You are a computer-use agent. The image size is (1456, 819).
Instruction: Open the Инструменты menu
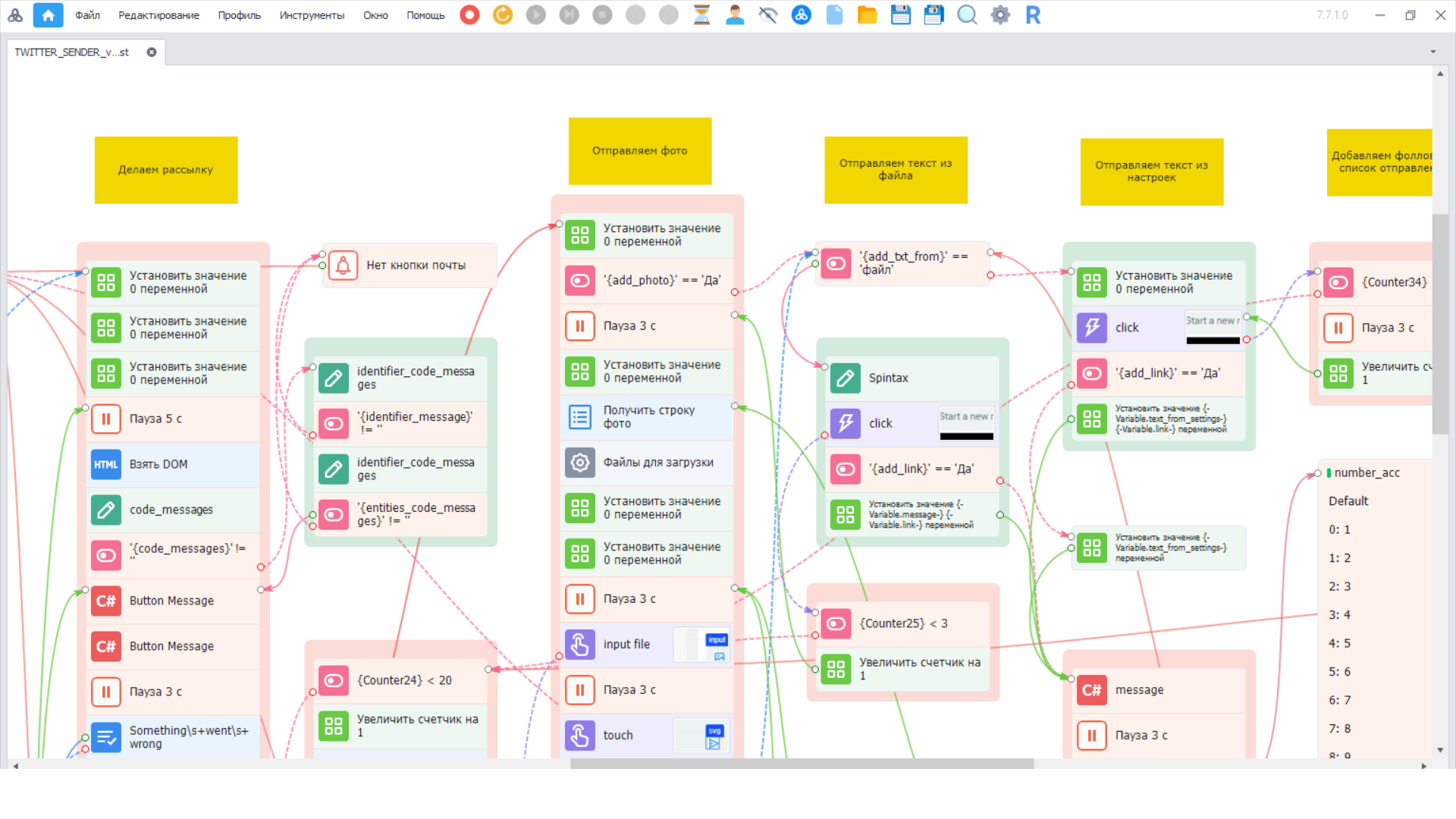[x=311, y=15]
